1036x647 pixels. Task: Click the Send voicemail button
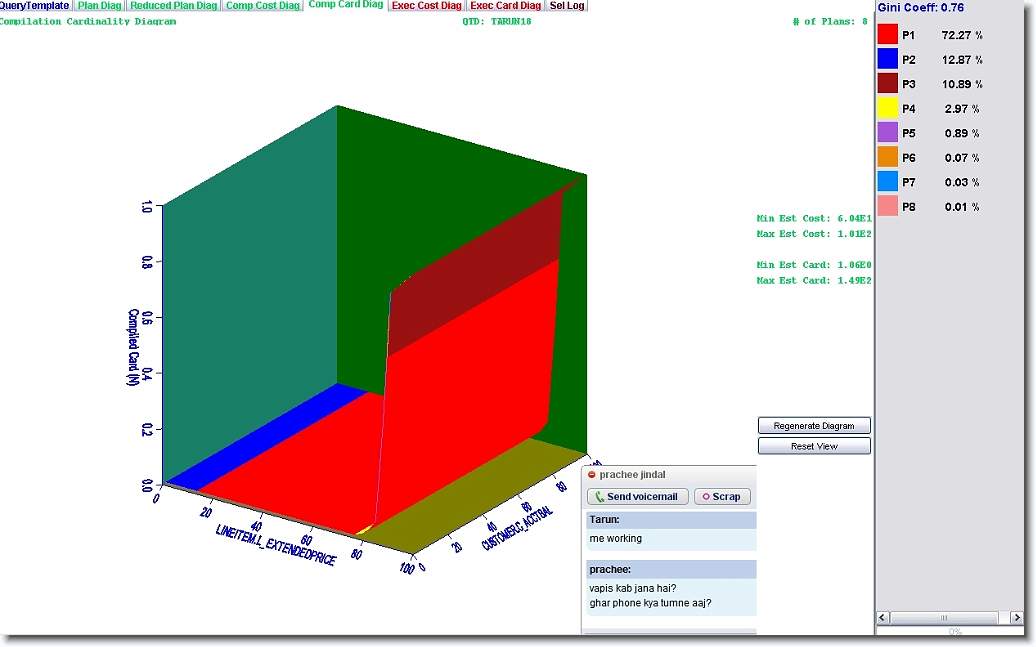point(637,497)
